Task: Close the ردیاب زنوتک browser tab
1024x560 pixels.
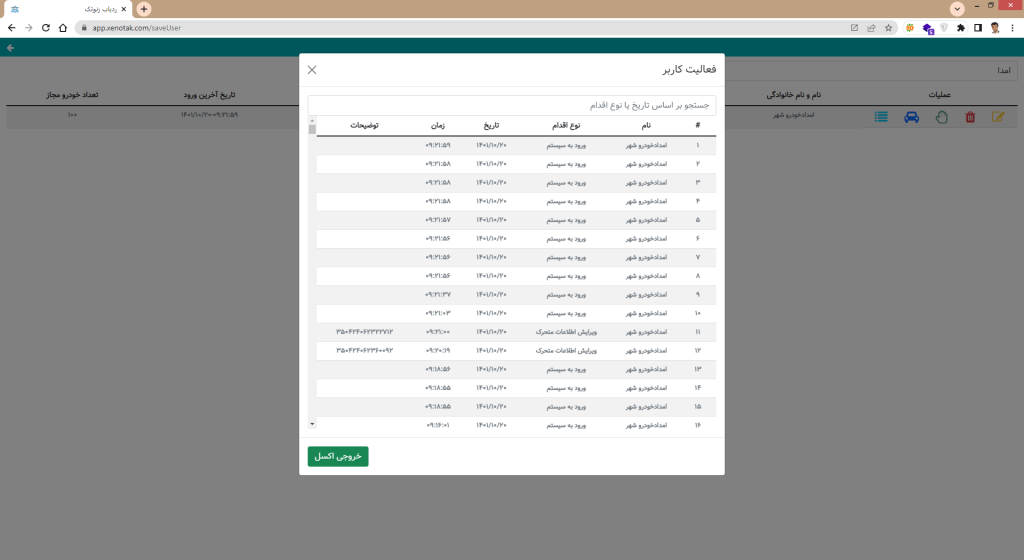Action: [123, 9]
